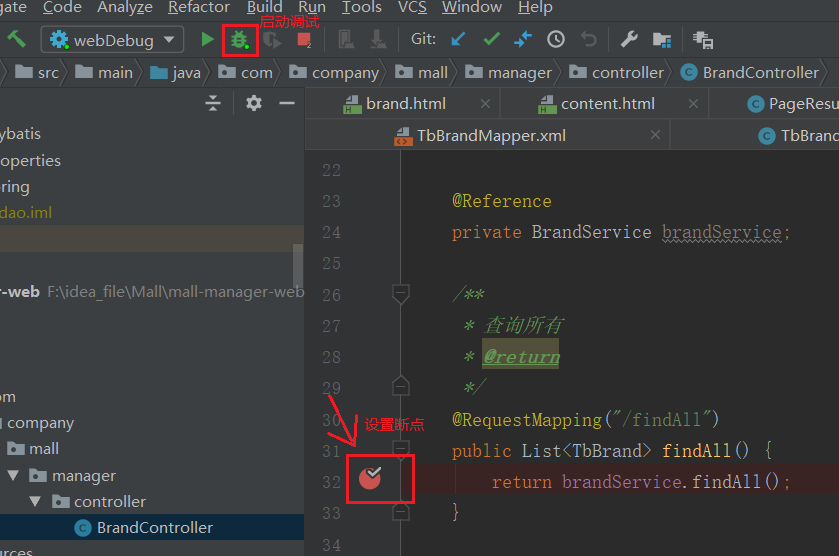
Task: Open Project Structure folder icon in toolbar
Action: coord(662,40)
